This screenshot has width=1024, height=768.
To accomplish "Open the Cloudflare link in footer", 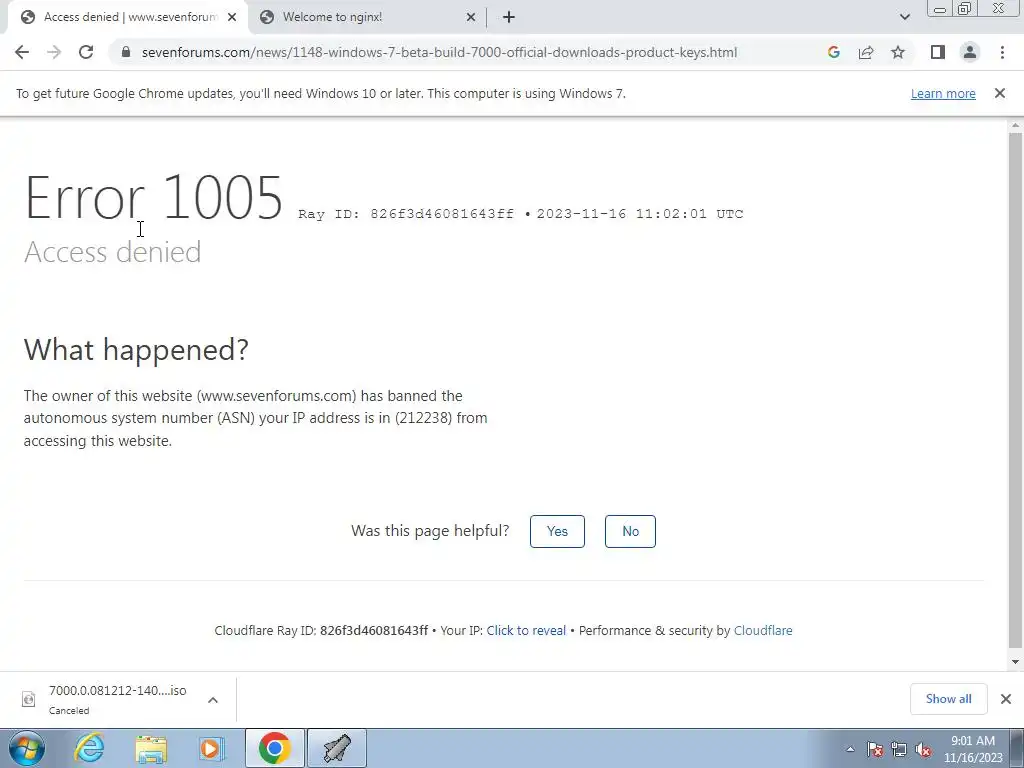I will point(763,630).
